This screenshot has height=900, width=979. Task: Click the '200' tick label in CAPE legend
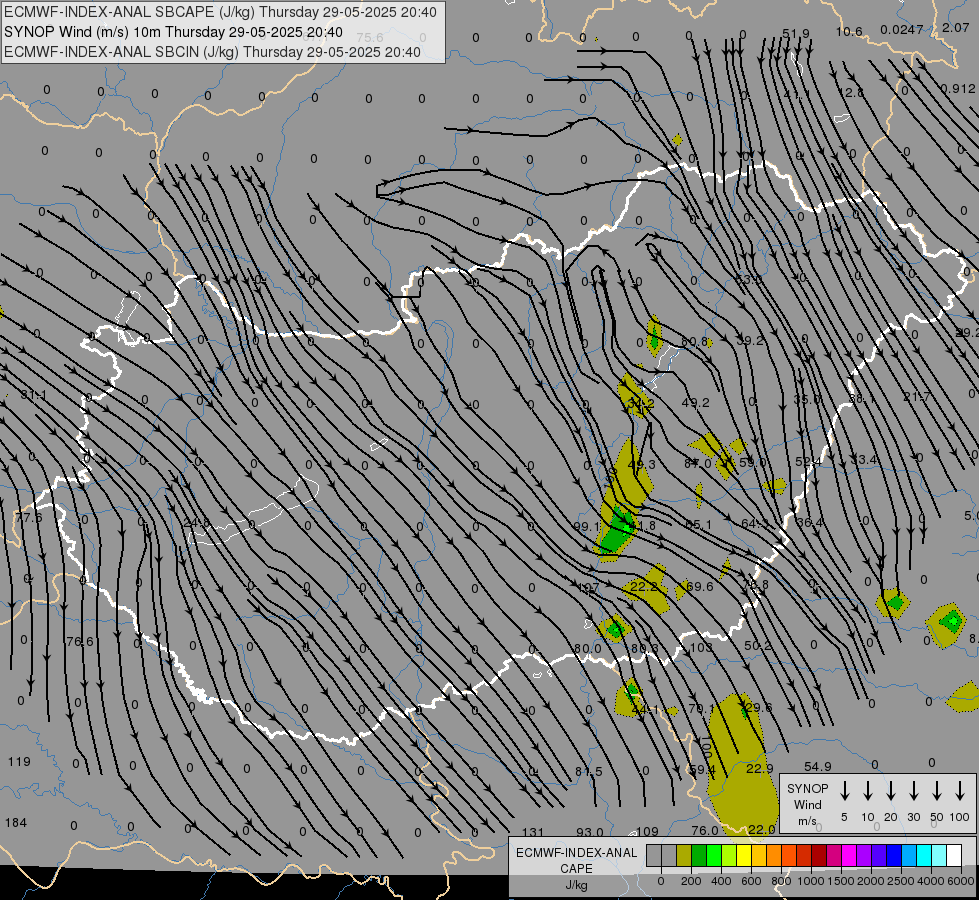click(x=691, y=881)
